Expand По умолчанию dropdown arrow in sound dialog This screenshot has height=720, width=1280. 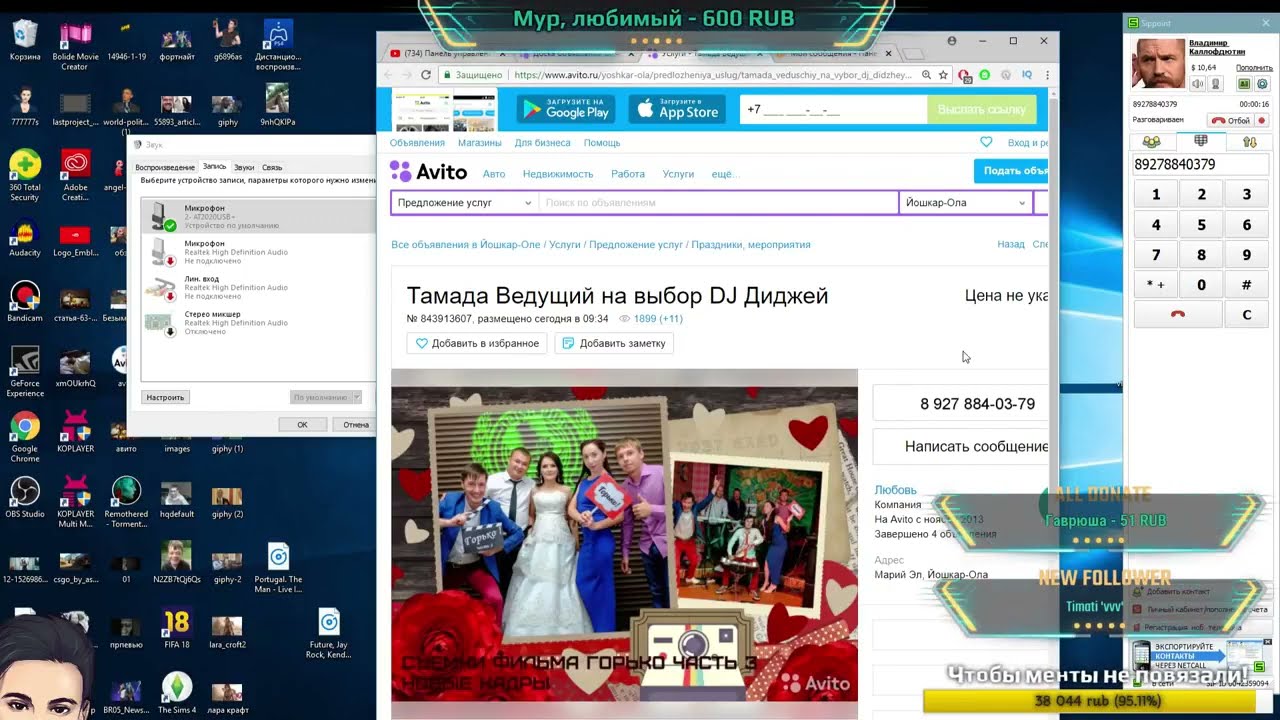pyautogui.click(x=356, y=397)
